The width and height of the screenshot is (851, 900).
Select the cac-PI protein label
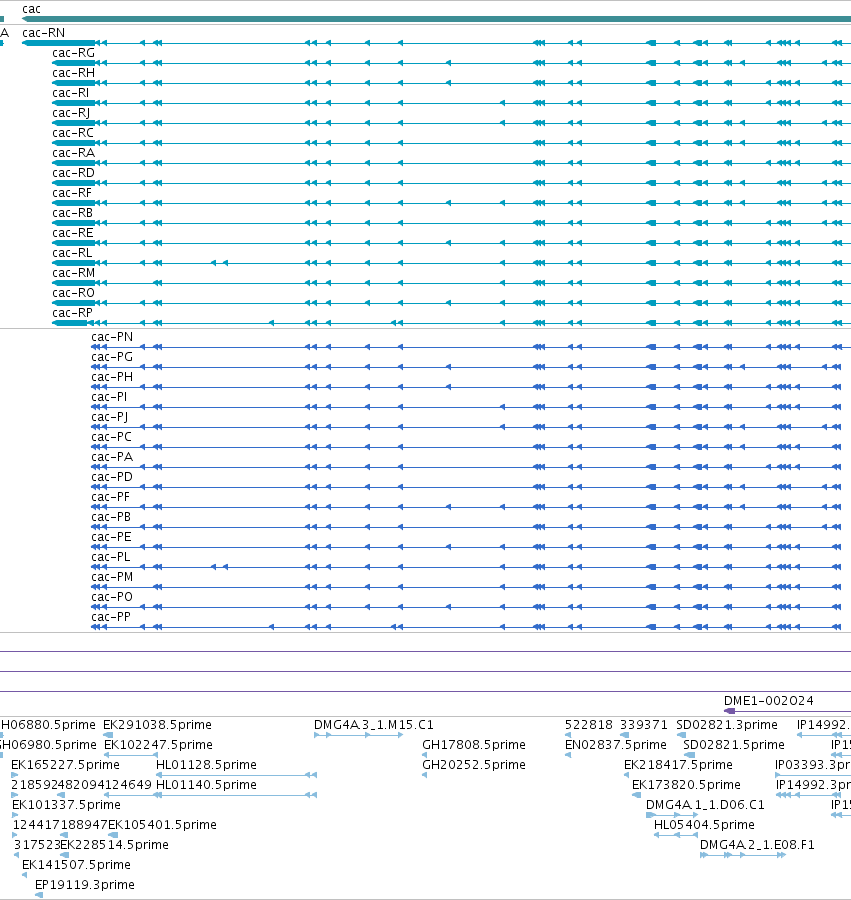(109, 397)
